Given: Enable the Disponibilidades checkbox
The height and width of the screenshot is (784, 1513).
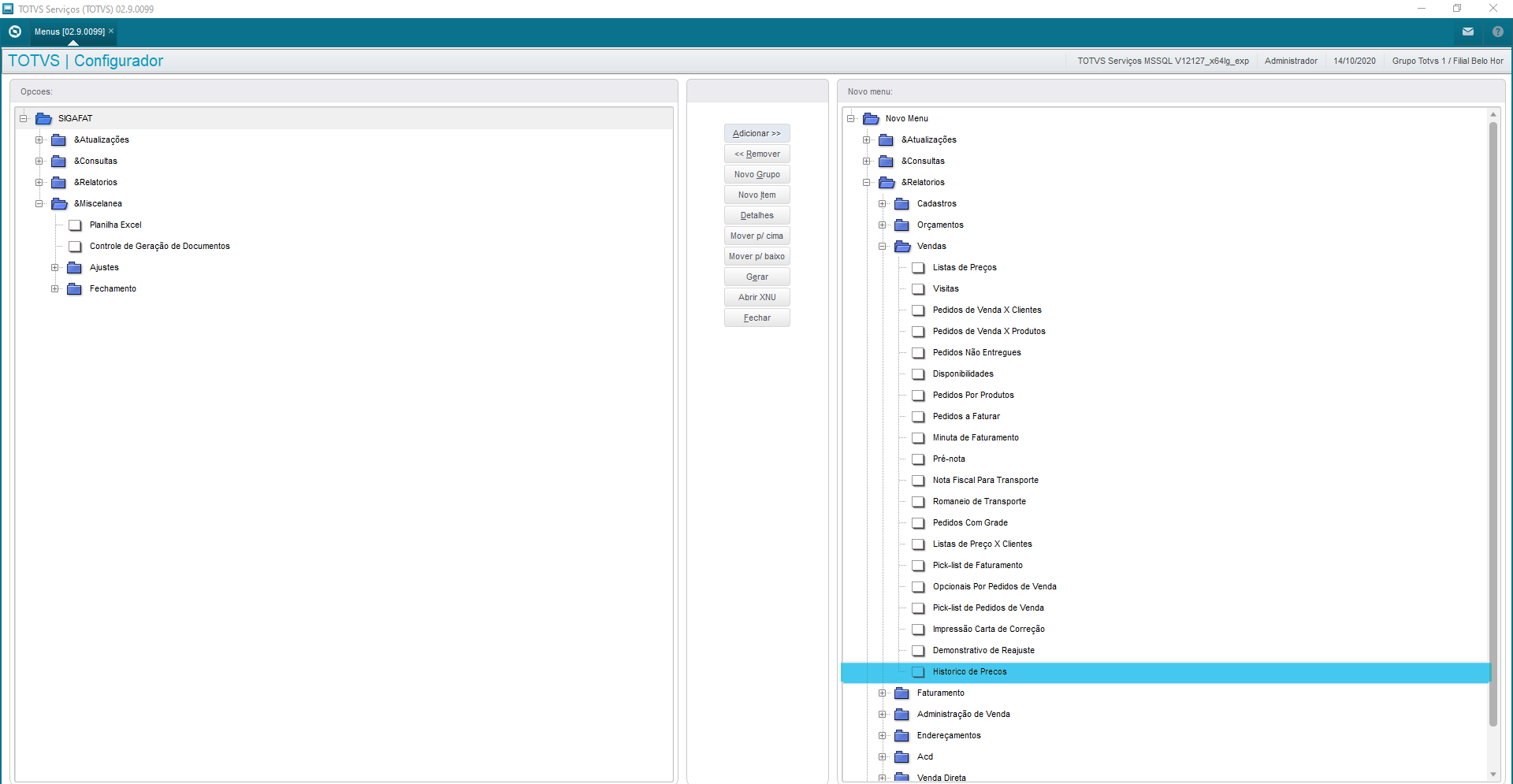Looking at the screenshot, I should [918, 374].
